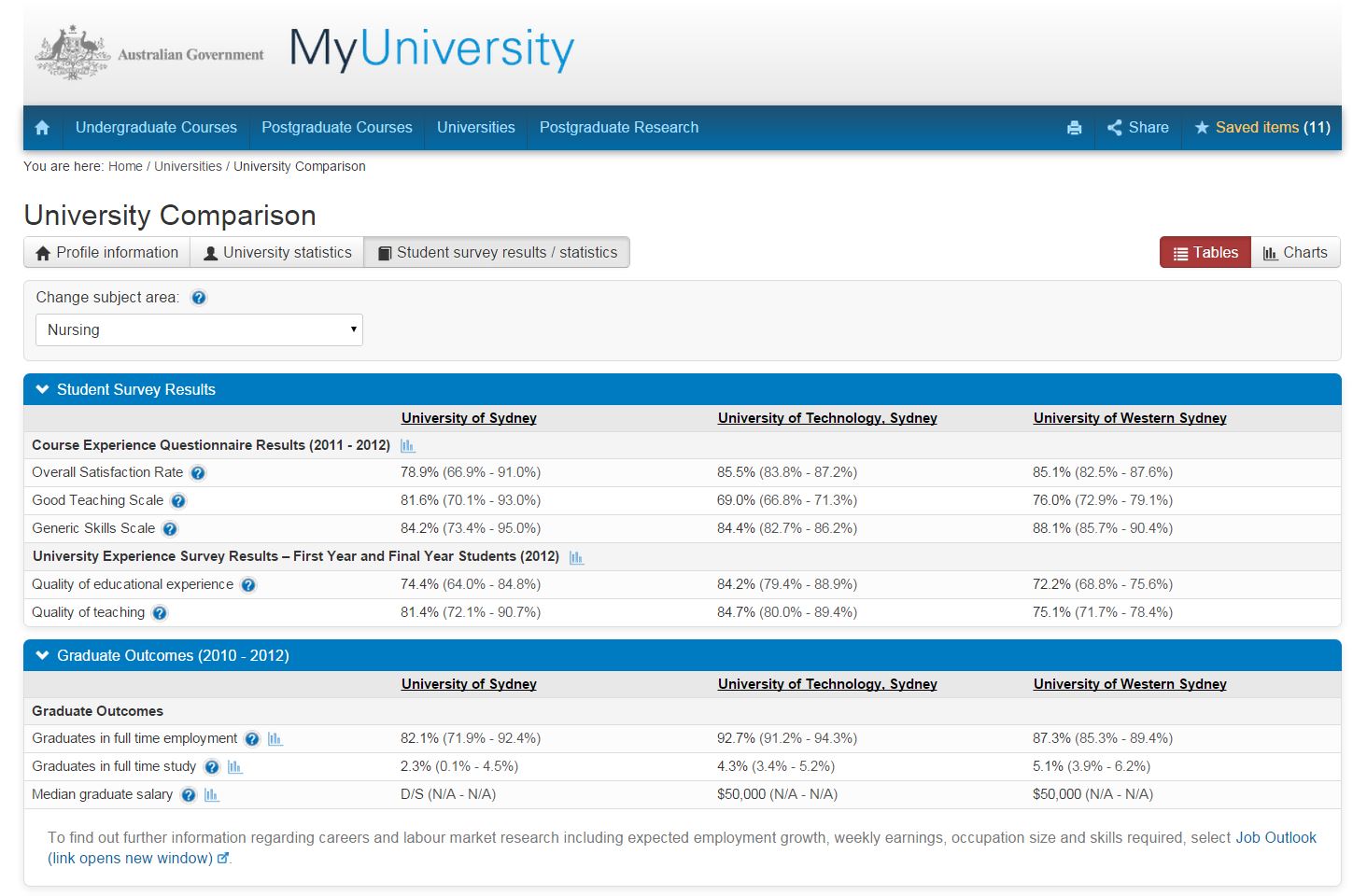Switch to Tables view
Screen dimensions: 1367x896
tap(1205, 252)
